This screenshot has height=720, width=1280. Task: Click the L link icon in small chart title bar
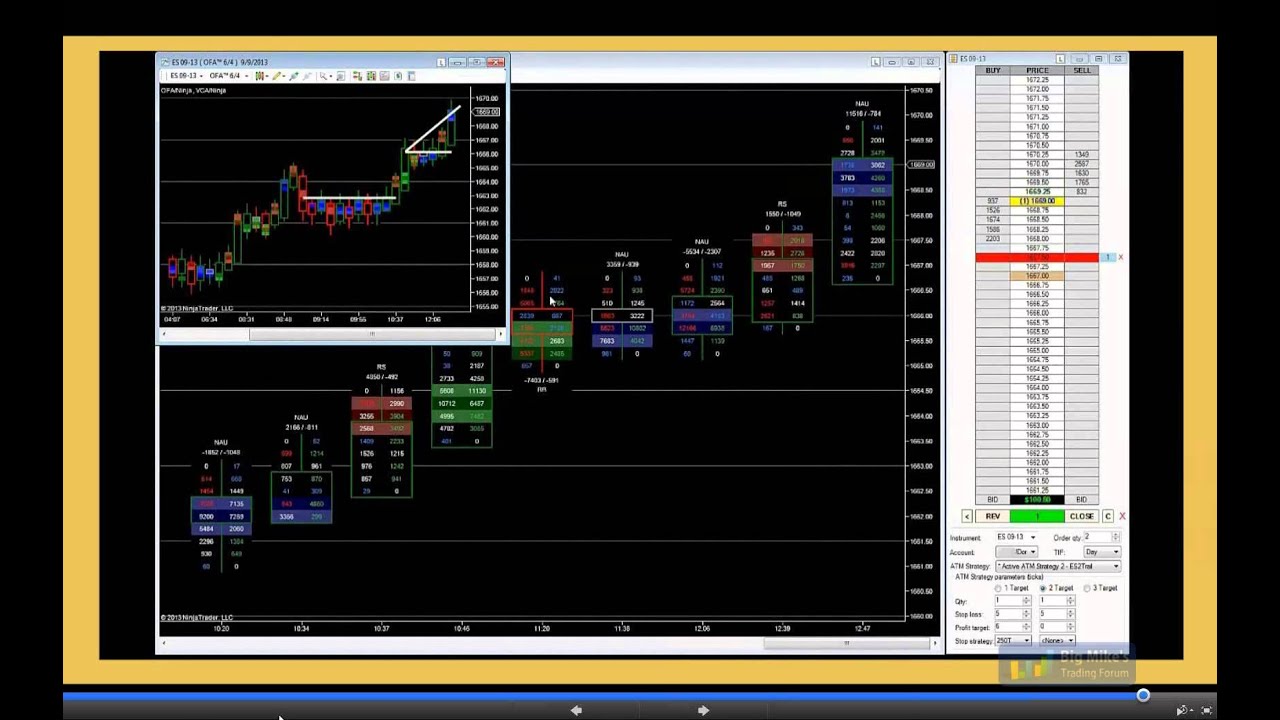[x=441, y=62]
